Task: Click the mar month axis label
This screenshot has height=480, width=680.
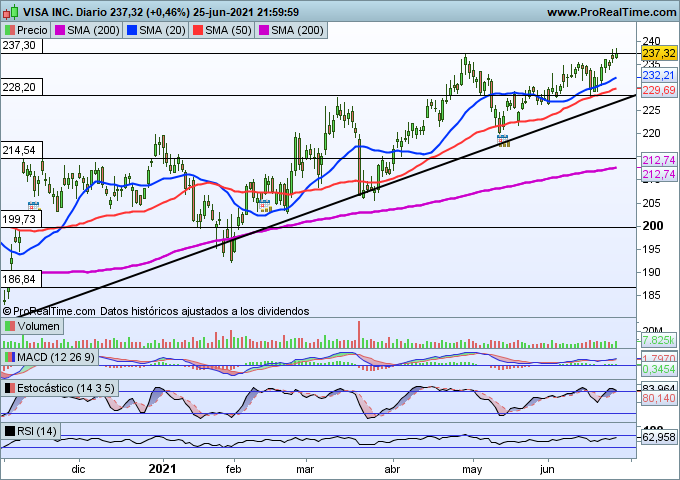Action: point(305,469)
